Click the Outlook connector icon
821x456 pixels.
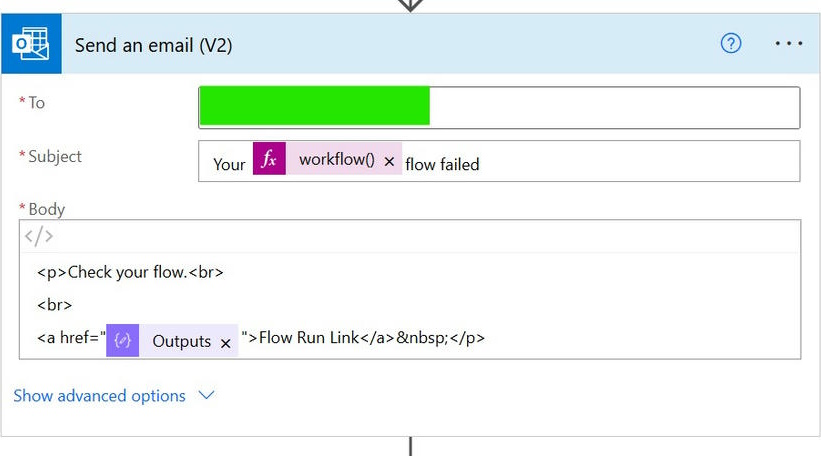tap(31, 45)
